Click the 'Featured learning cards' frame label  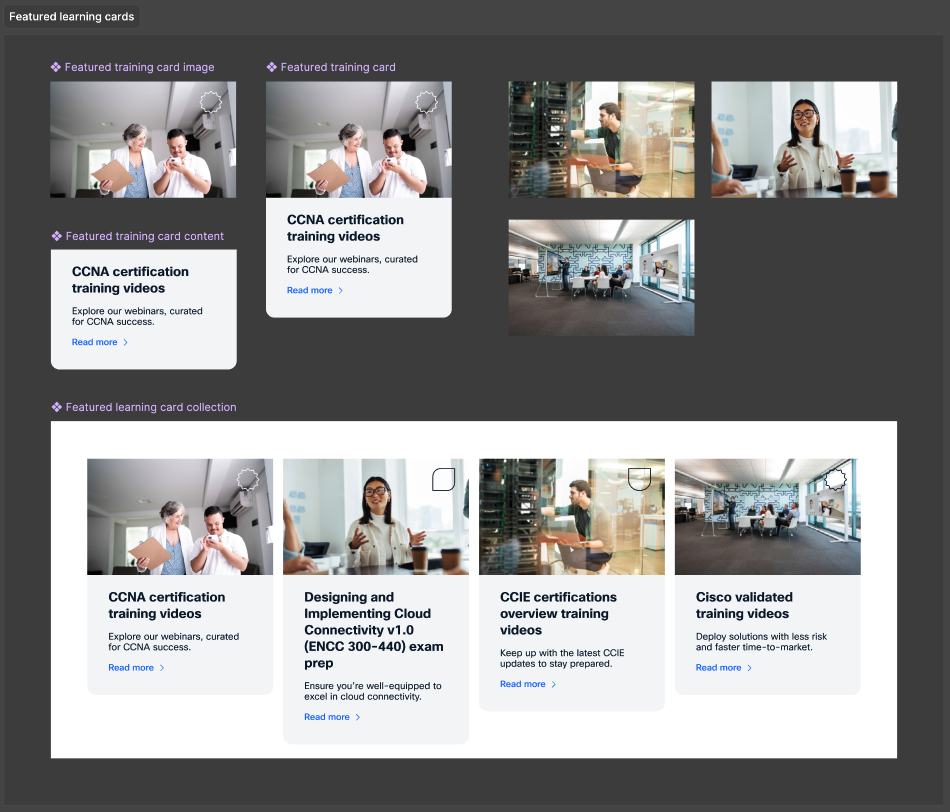click(71, 16)
